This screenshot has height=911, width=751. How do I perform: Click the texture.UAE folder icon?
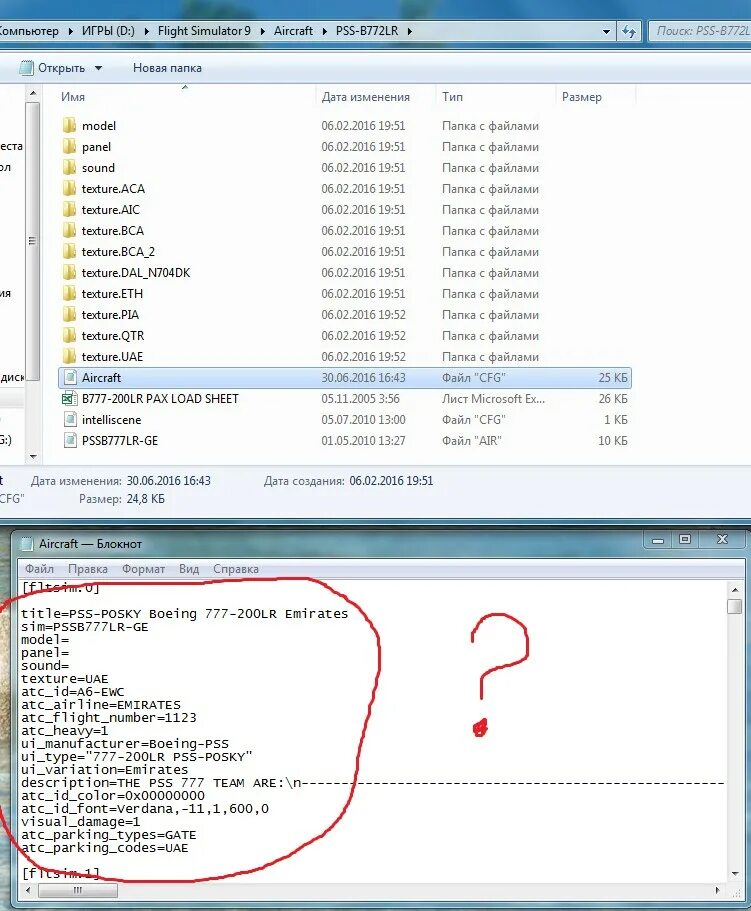point(69,356)
